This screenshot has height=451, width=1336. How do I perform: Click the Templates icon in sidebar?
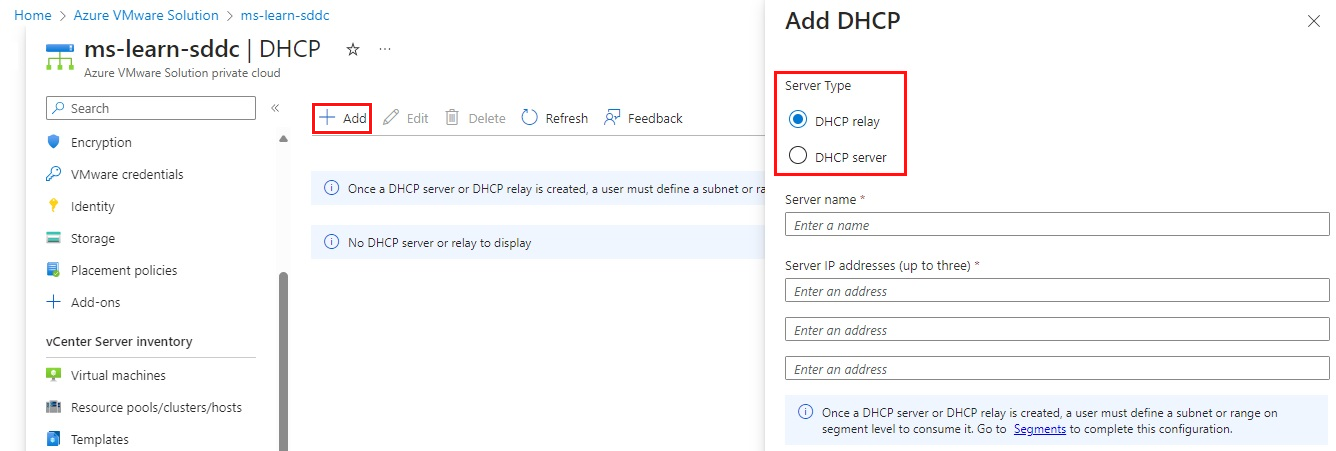pyautogui.click(x=54, y=439)
